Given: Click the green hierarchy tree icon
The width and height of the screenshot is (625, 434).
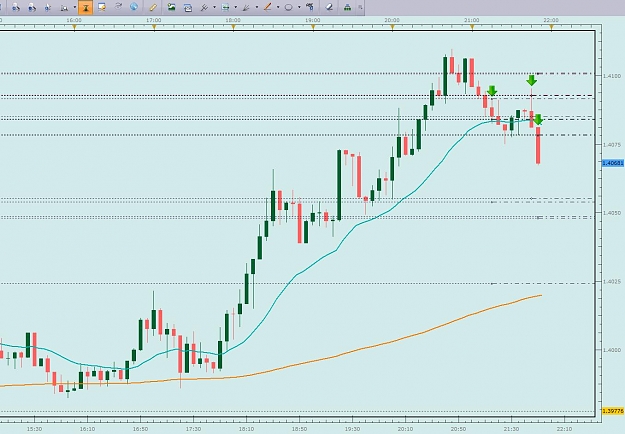Looking at the screenshot, I should [x=348, y=7].
